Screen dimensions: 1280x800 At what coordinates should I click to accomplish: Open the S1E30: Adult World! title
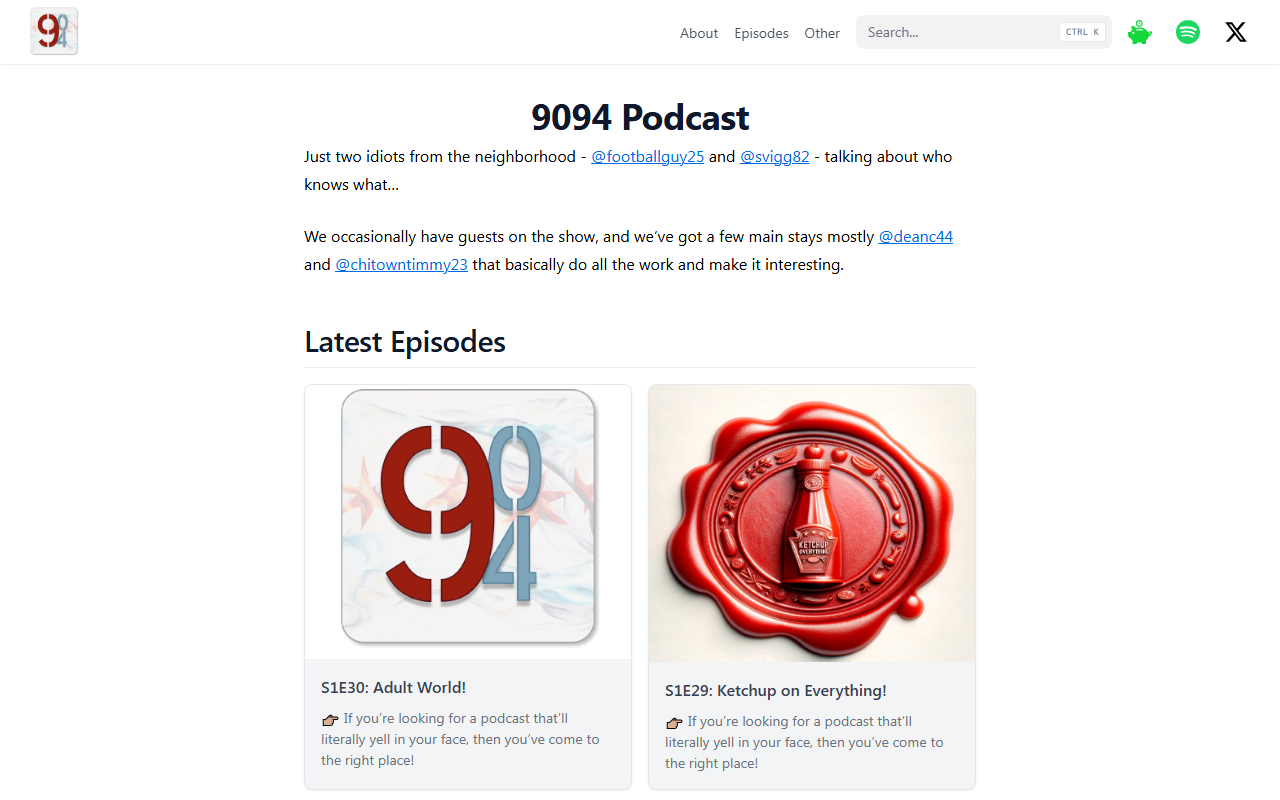[x=393, y=688]
